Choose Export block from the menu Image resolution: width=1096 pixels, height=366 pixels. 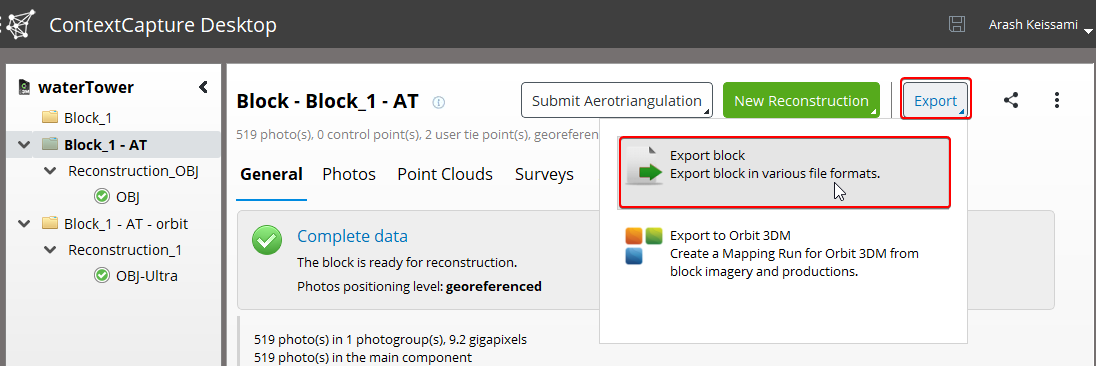(x=784, y=173)
